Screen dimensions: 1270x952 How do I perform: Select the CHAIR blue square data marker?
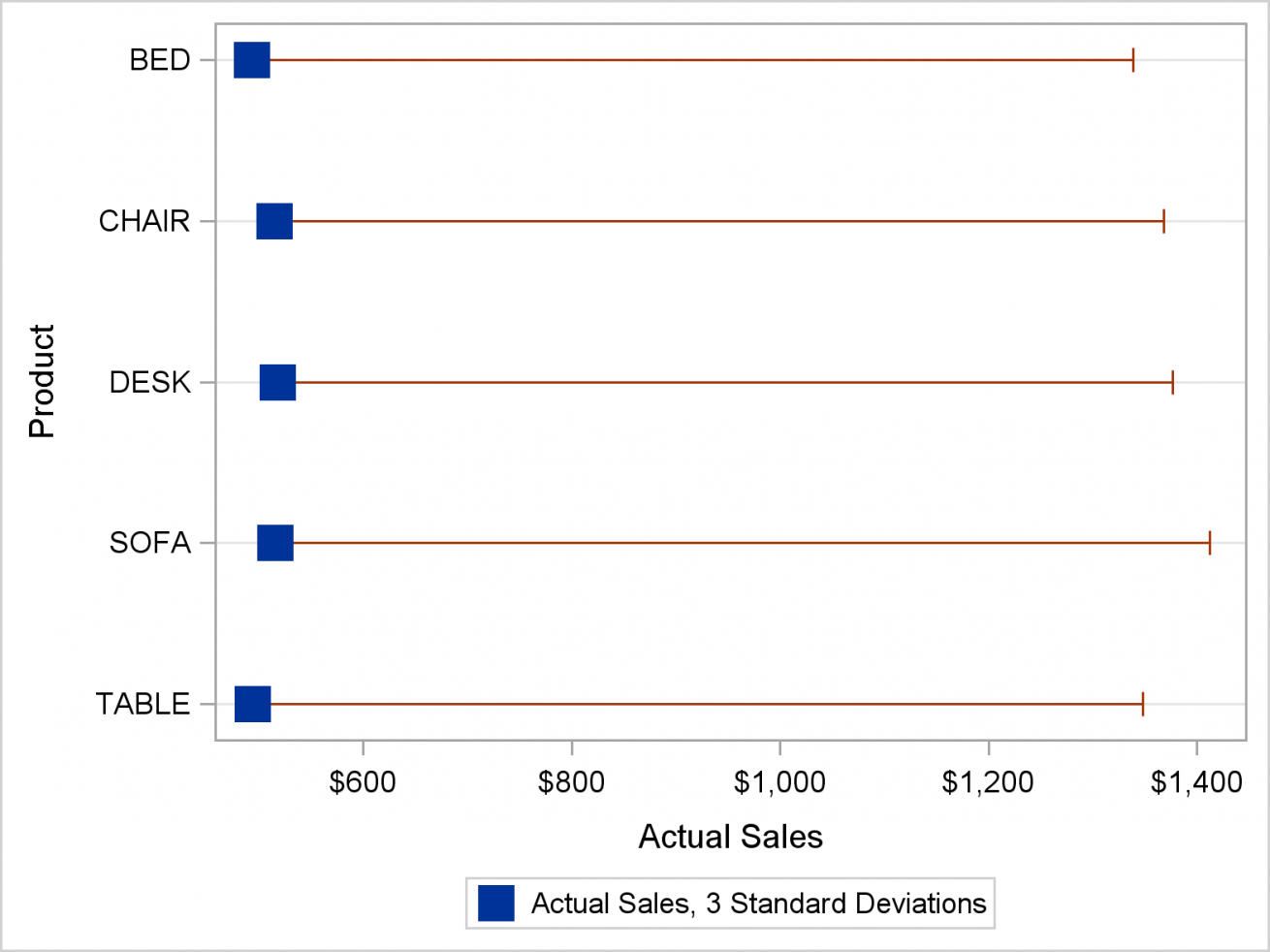pos(274,221)
